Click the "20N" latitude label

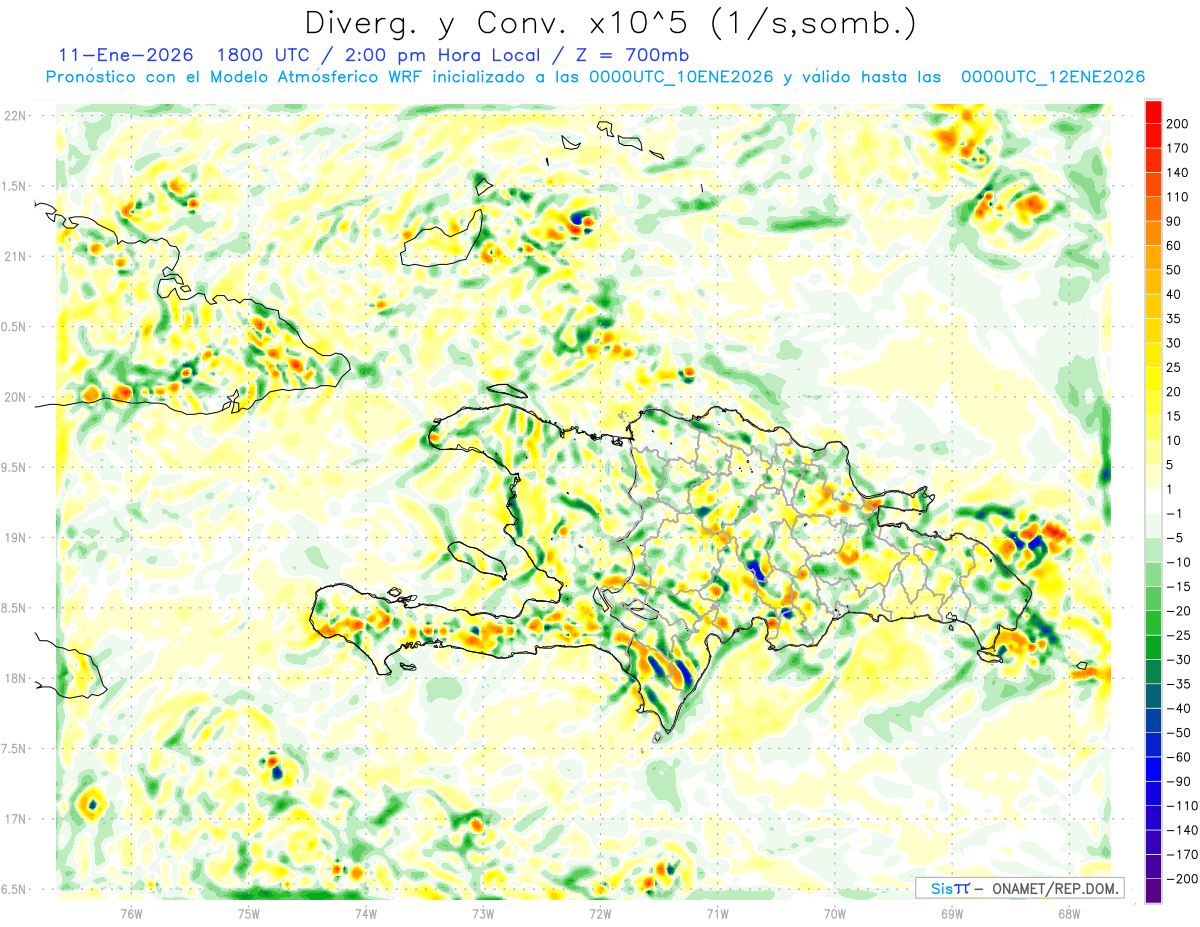pyautogui.click(x=15, y=397)
